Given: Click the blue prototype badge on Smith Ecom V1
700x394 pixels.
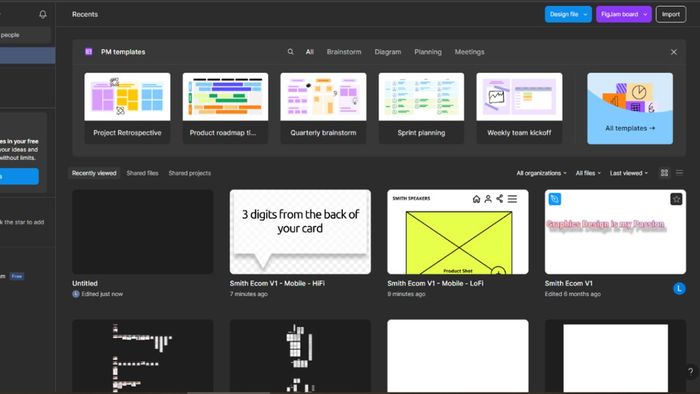Looking at the screenshot, I should pyautogui.click(x=555, y=199).
